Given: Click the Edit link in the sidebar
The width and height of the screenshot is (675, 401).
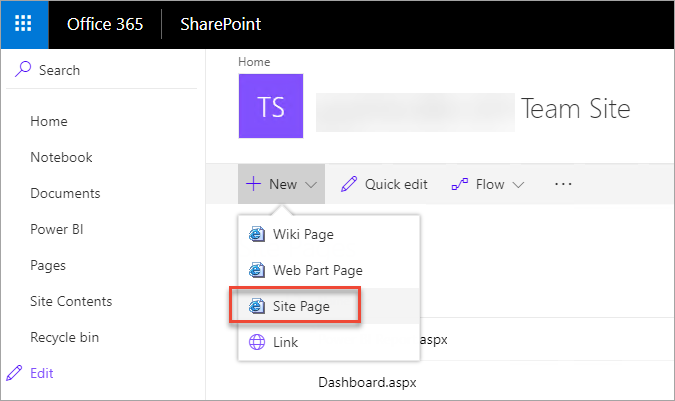Looking at the screenshot, I should click(x=42, y=373).
